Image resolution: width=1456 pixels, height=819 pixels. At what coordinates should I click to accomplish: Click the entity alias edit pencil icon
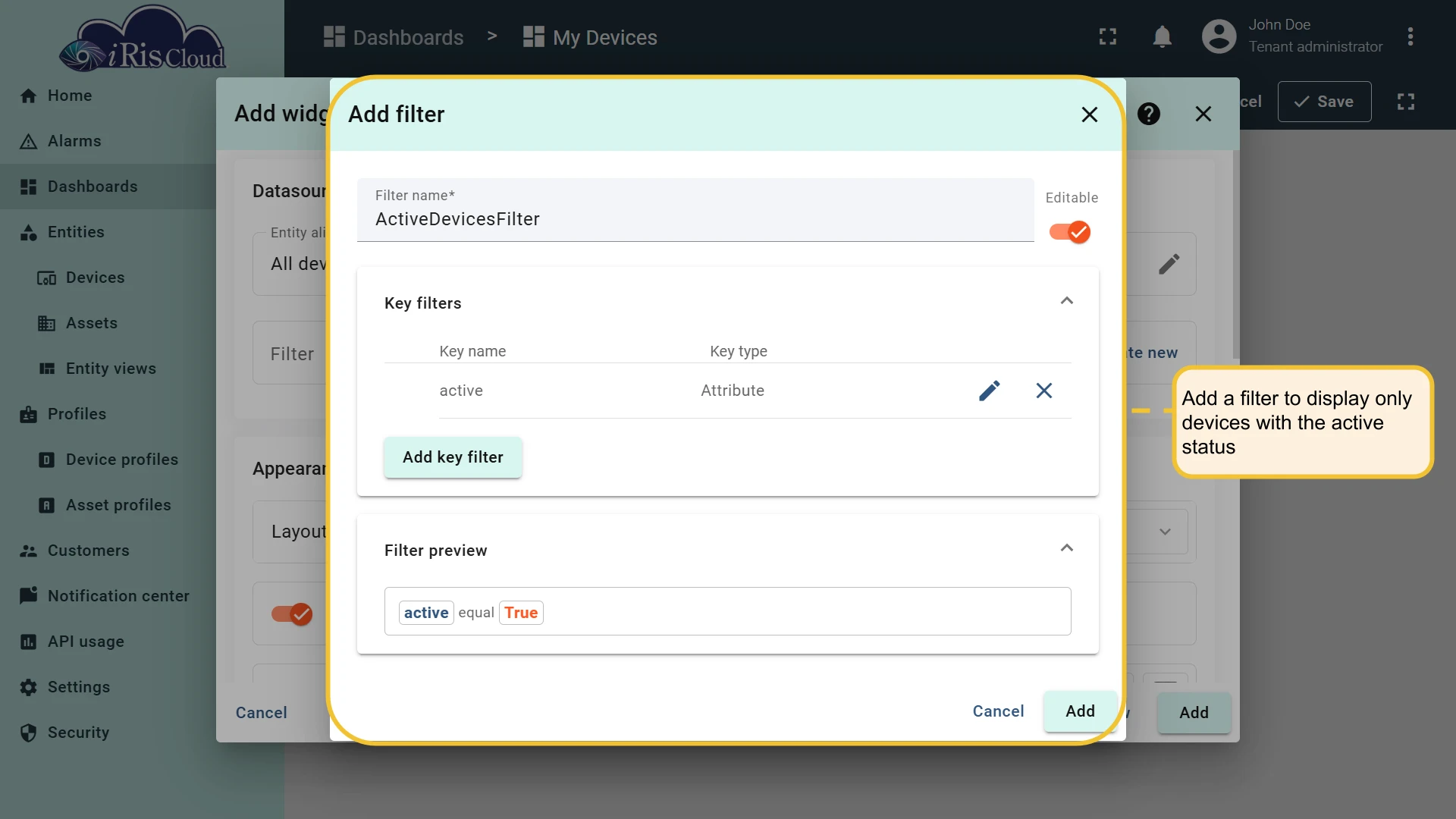point(1169,264)
